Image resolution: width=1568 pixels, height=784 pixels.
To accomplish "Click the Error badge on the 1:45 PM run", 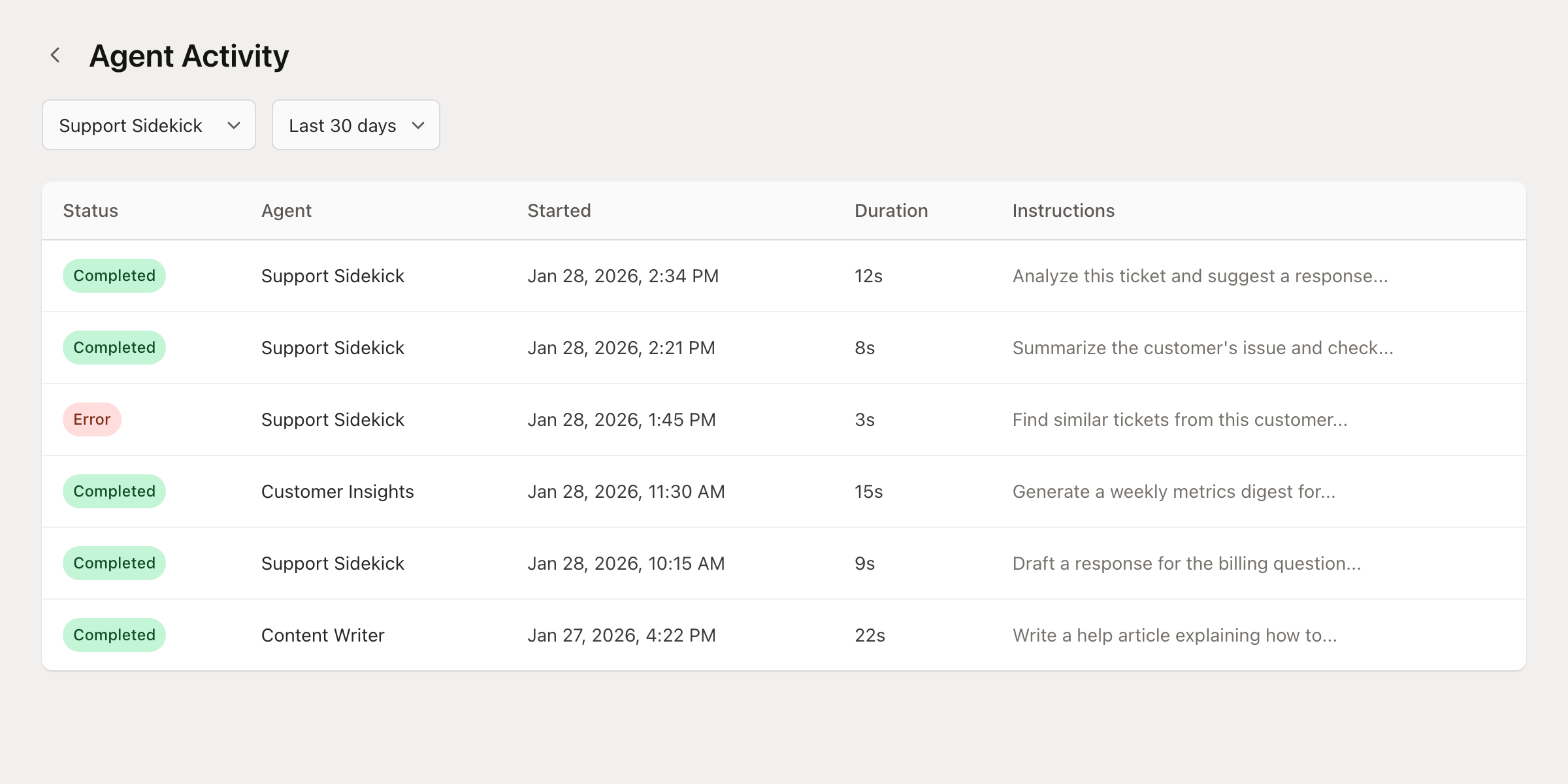I will 91,419.
